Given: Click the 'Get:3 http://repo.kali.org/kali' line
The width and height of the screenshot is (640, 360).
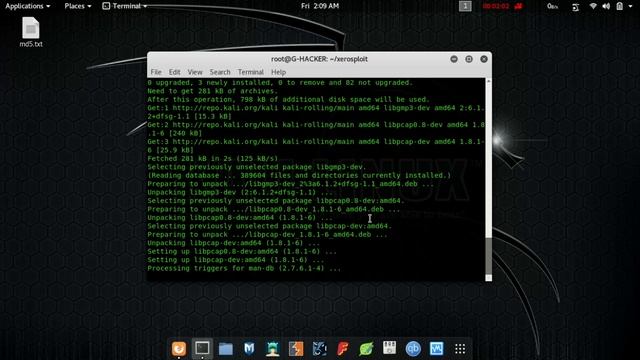Looking at the screenshot, I should (316, 146).
